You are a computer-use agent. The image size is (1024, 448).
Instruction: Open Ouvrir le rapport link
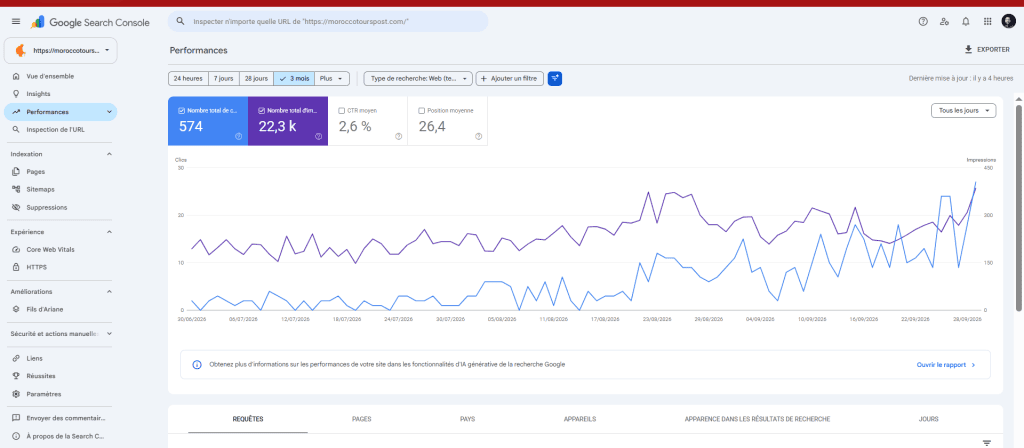coord(946,365)
